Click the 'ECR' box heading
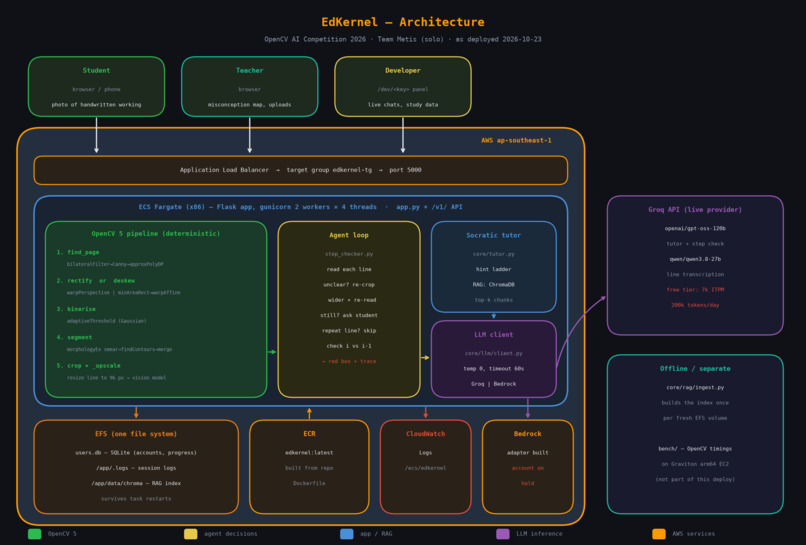Screen dimensions: 806x545 point(309,434)
